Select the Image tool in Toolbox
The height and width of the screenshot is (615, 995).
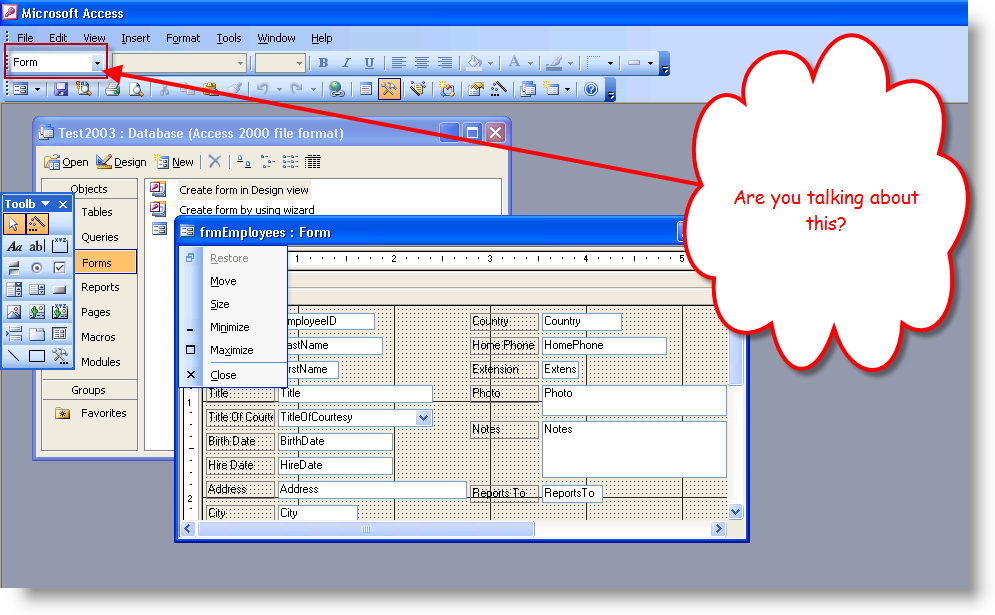click(x=14, y=312)
